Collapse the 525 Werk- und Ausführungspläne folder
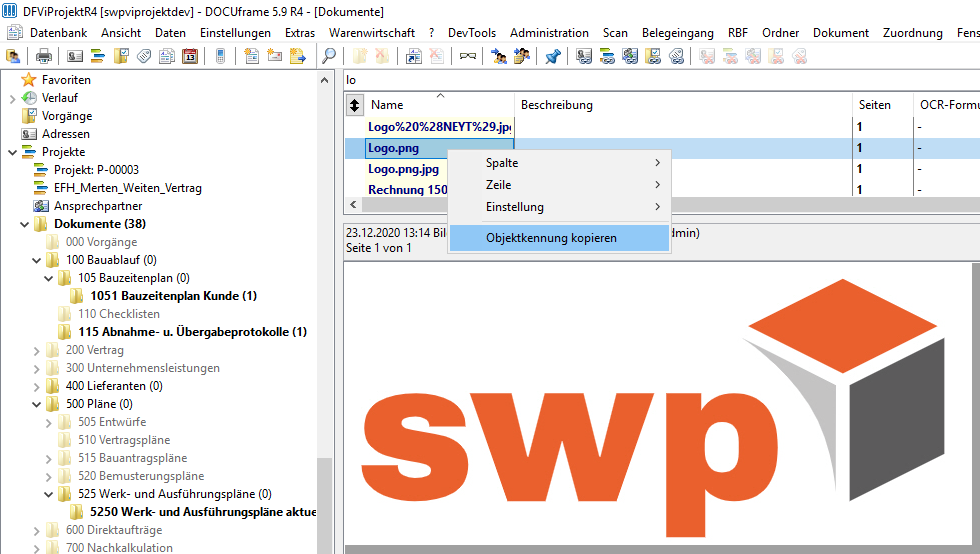 coord(48,495)
